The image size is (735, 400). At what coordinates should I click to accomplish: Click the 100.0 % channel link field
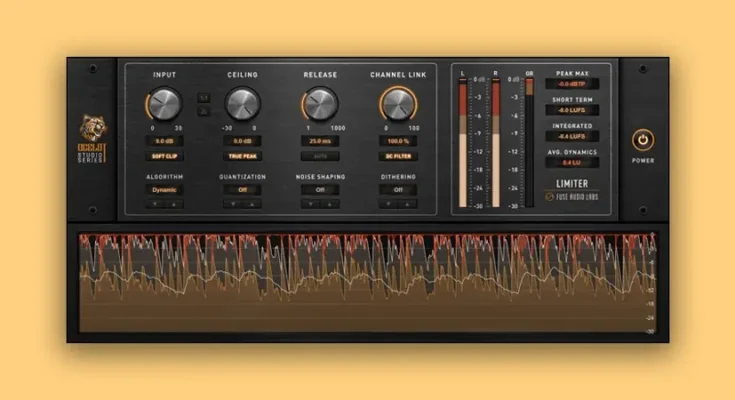(x=398, y=141)
